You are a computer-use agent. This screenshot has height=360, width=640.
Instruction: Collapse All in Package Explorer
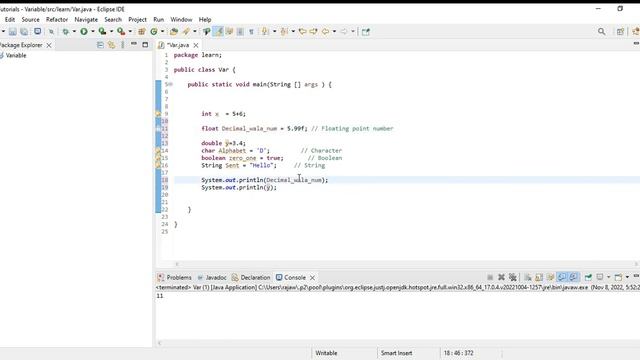pos(100,45)
